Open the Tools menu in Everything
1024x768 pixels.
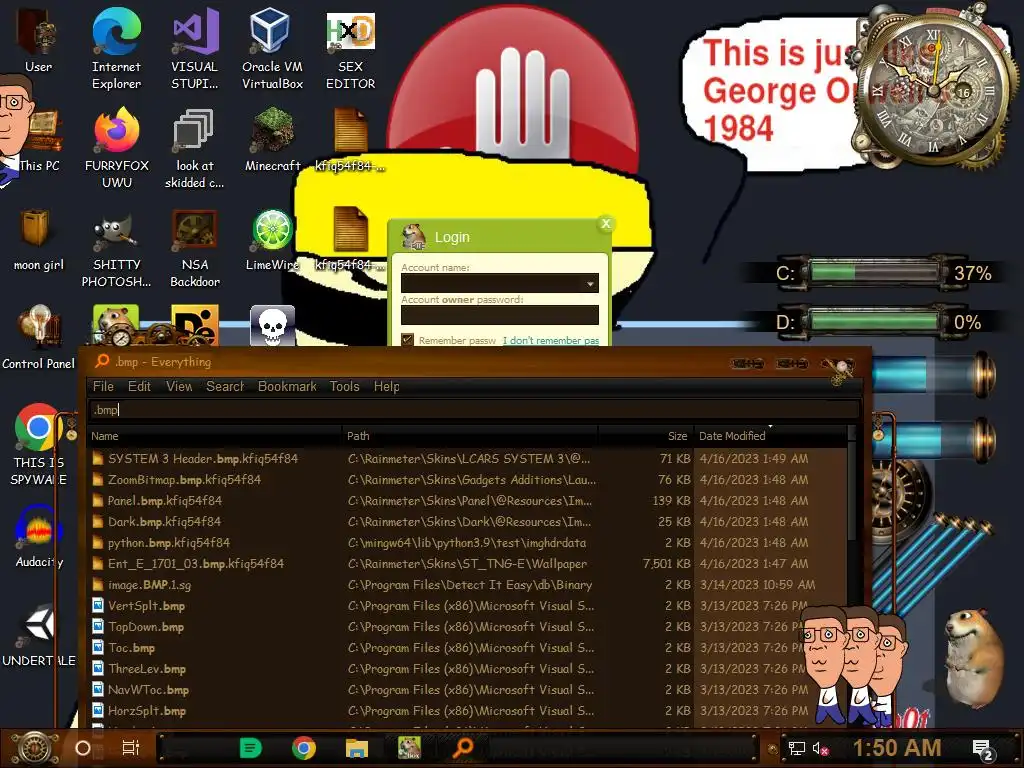point(345,387)
